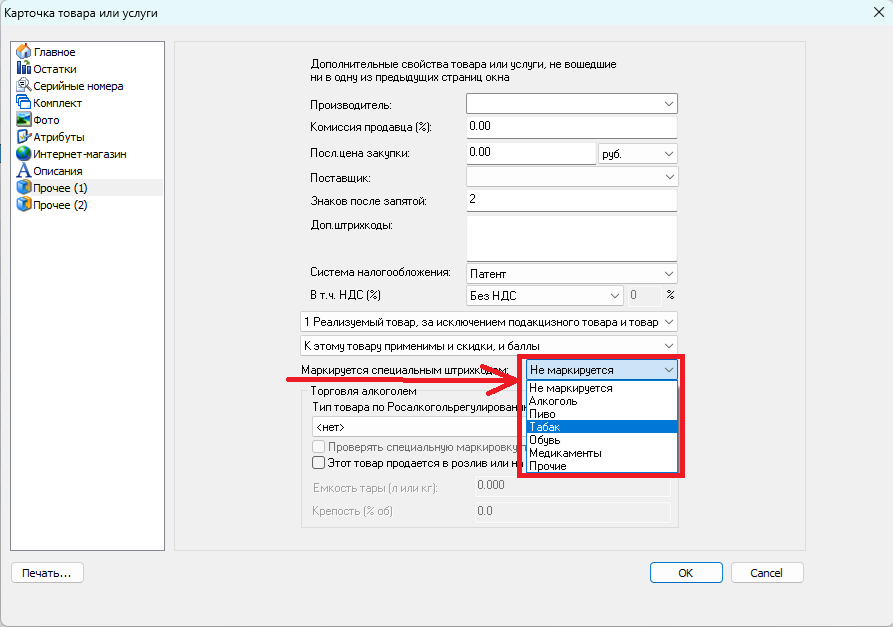Screen dimensions: 893x627
Task: Open the Главное page
Action: pyautogui.click(x=54, y=52)
